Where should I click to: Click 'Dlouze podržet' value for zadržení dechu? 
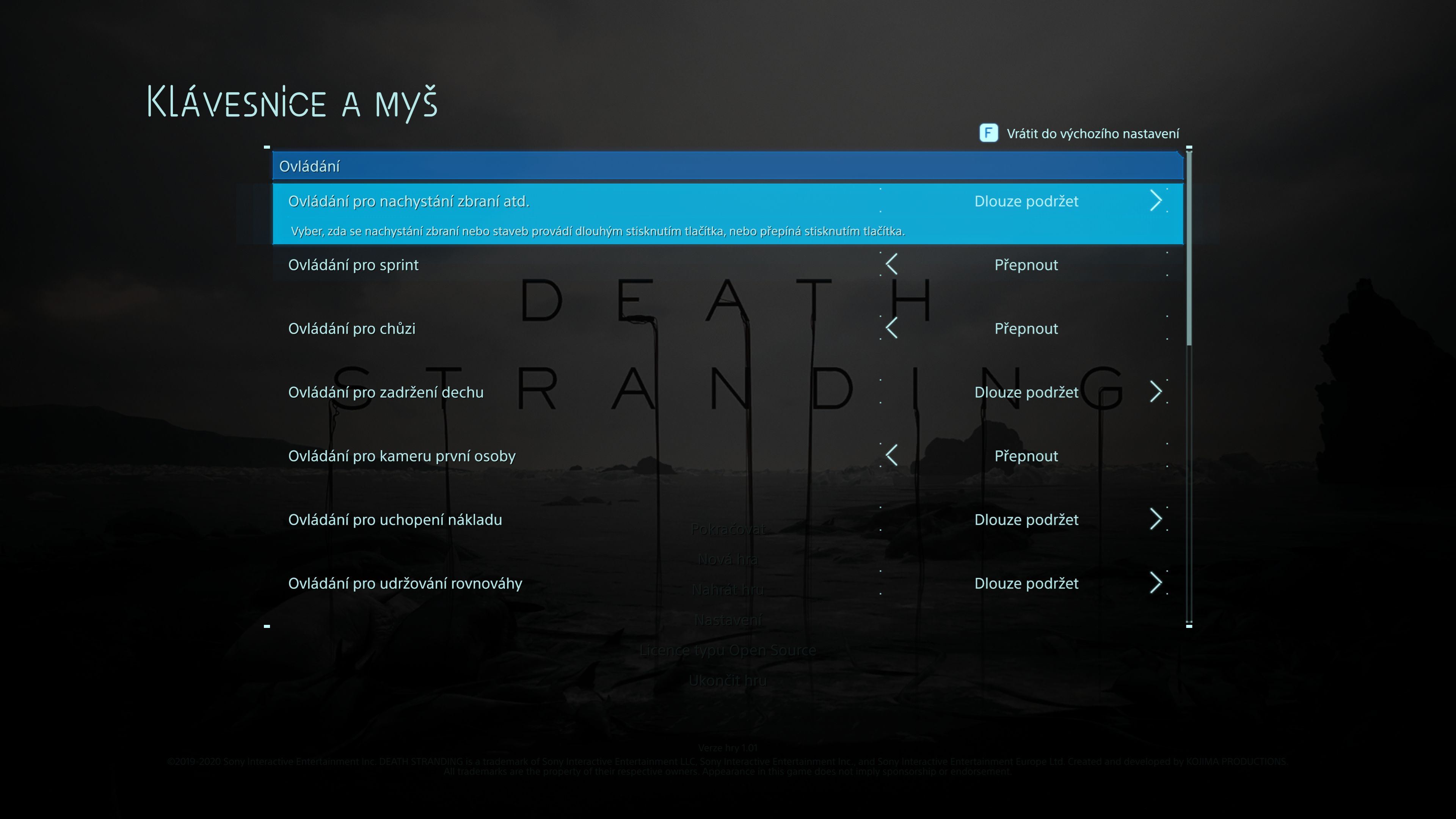click(1026, 392)
